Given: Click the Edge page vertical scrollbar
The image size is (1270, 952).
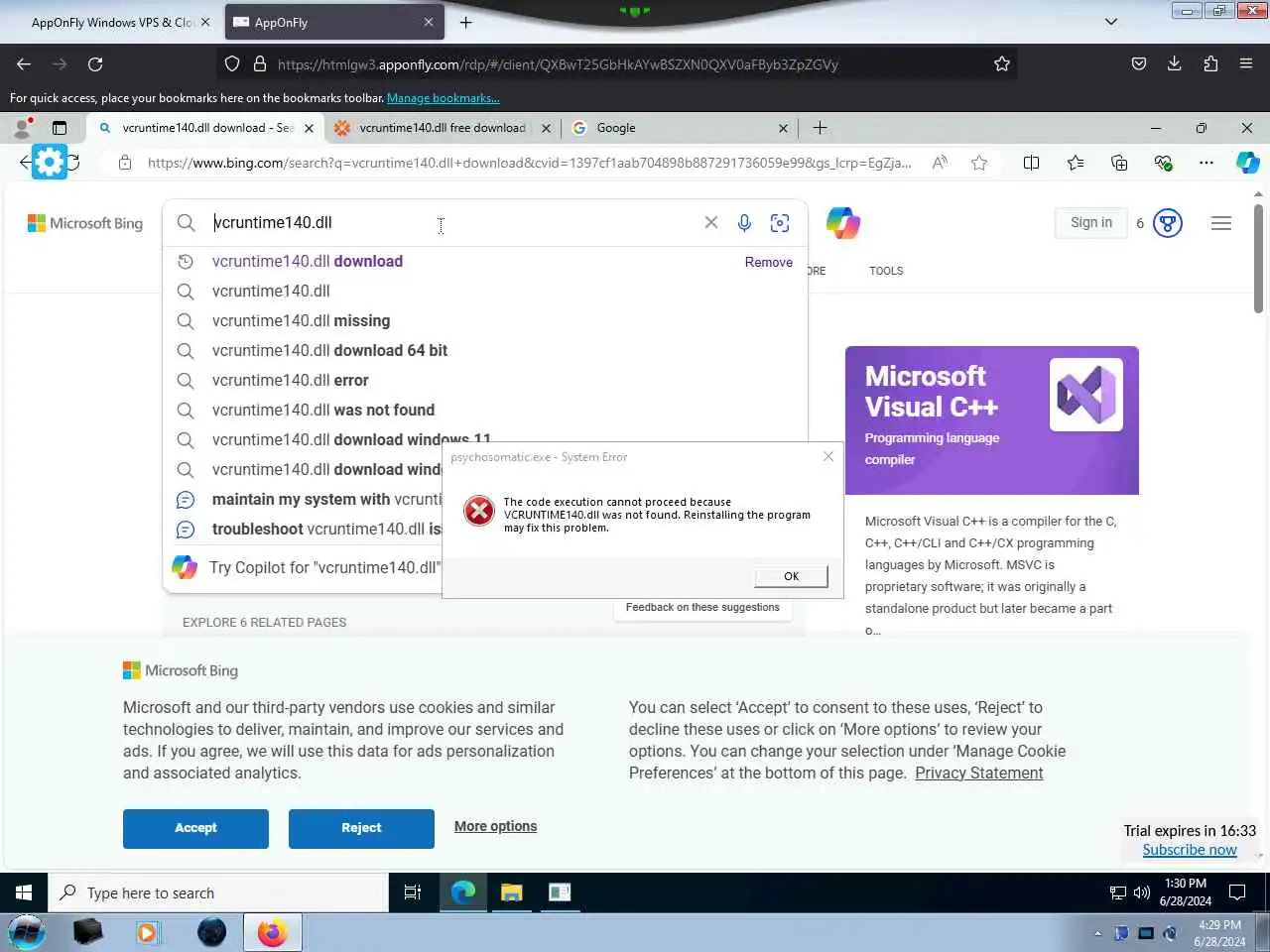Looking at the screenshot, I should pyautogui.click(x=1259, y=258).
